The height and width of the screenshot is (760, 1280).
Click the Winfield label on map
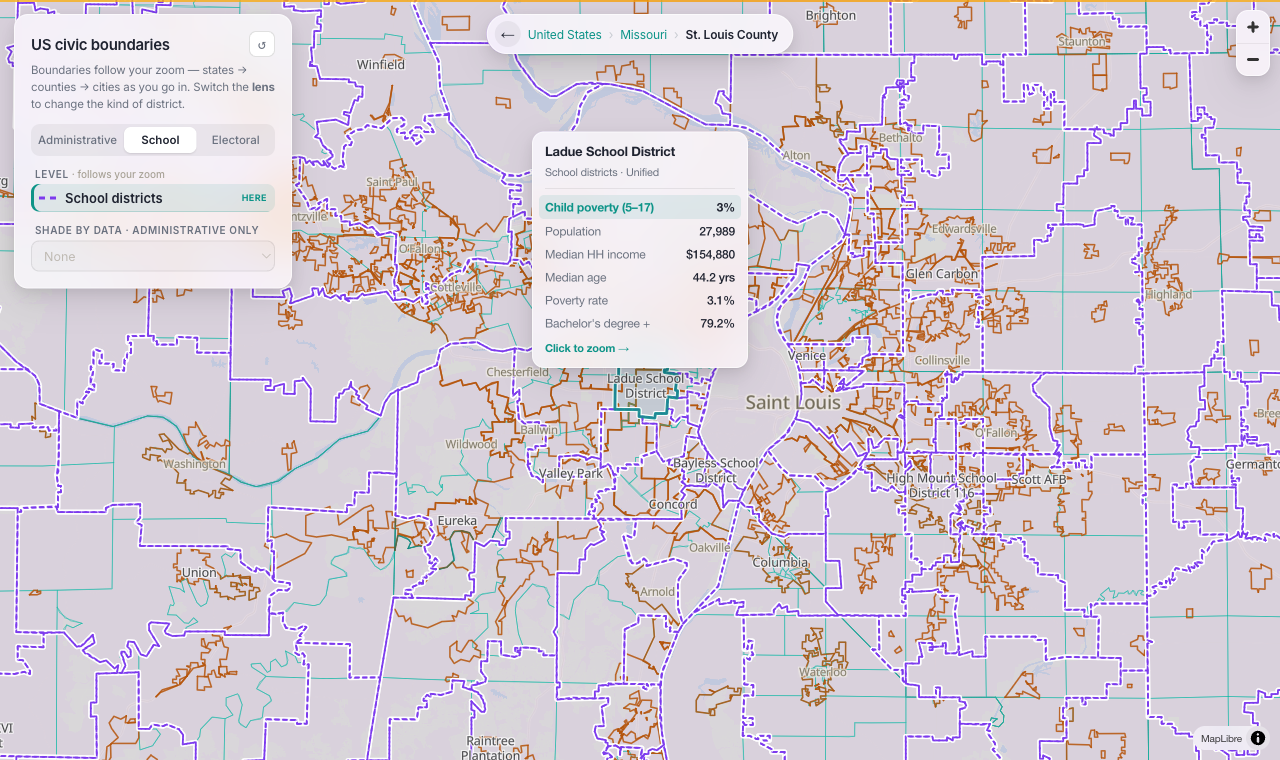click(381, 64)
